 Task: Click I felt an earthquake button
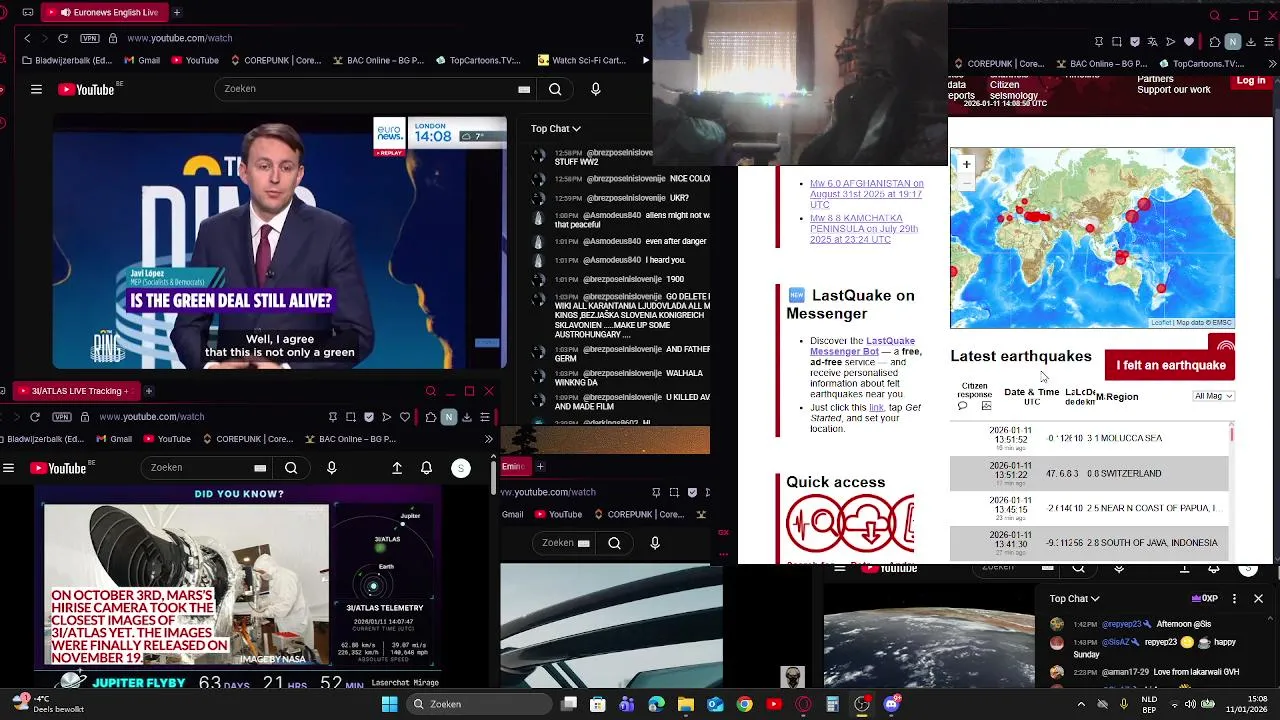[1170, 365]
